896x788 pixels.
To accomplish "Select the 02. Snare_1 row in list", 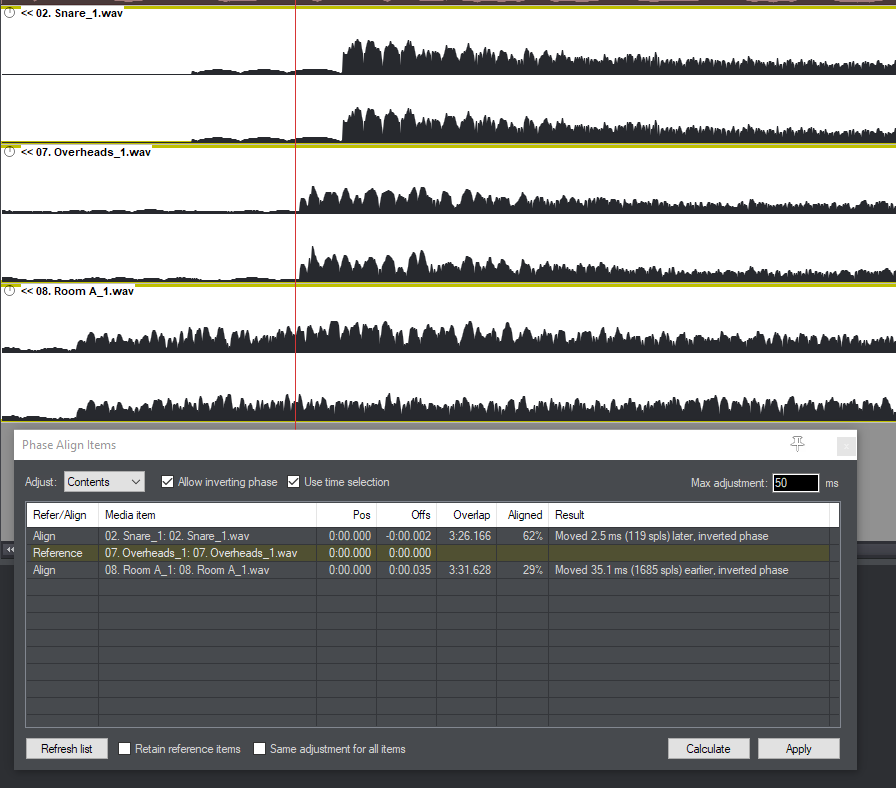I will pos(428,536).
